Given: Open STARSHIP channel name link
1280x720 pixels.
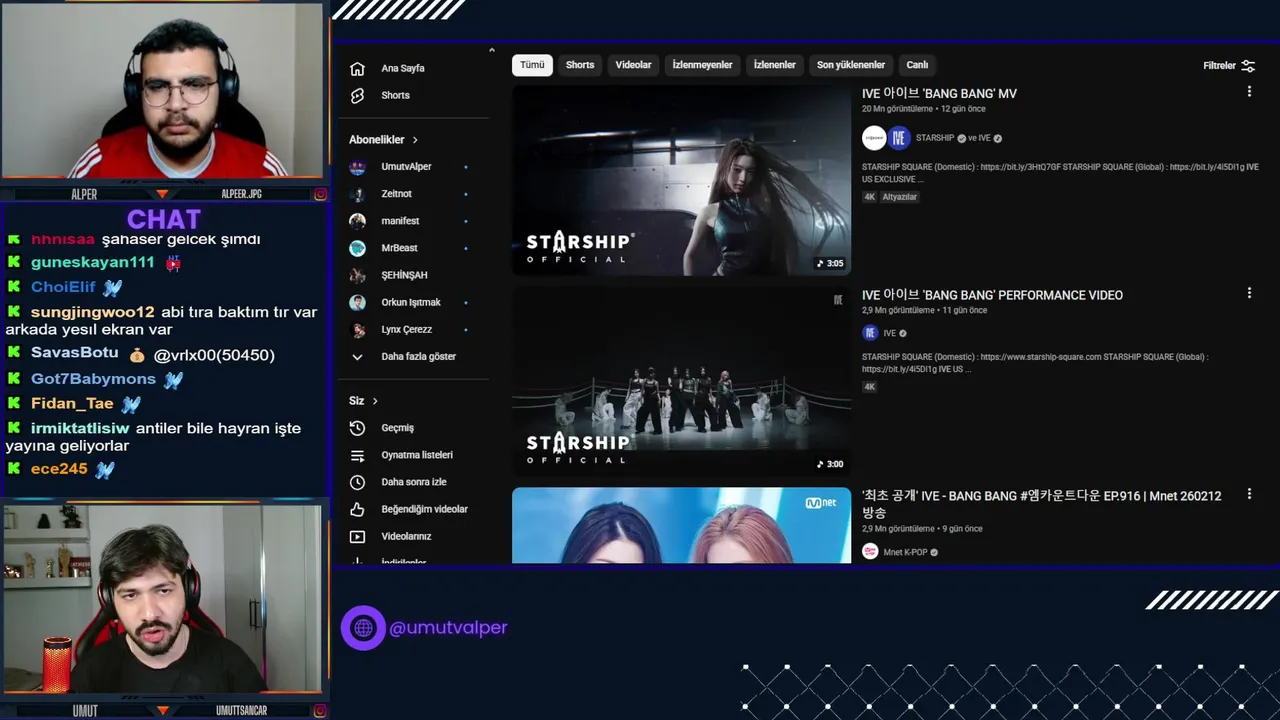Looking at the screenshot, I should (x=935, y=138).
